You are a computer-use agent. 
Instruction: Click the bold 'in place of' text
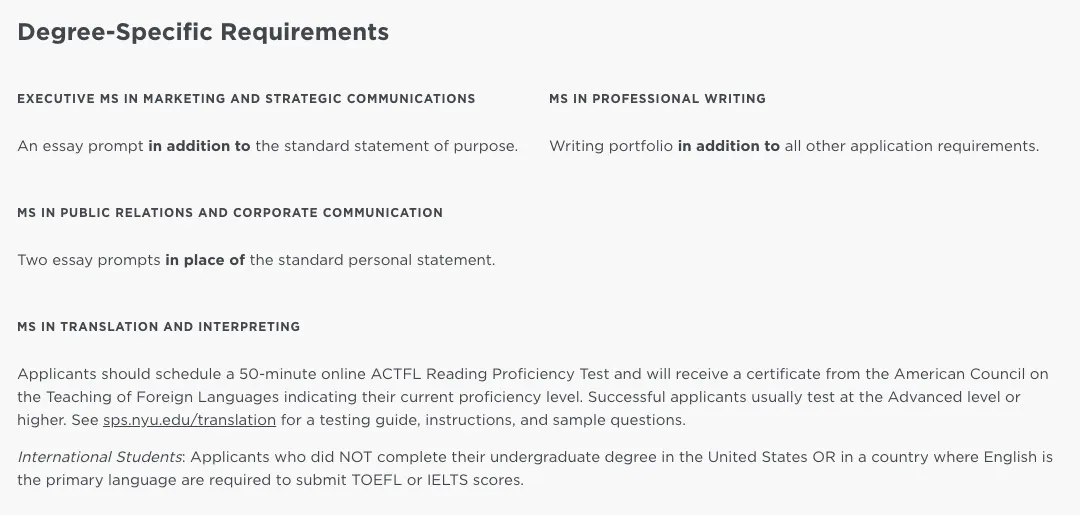coord(205,260)
